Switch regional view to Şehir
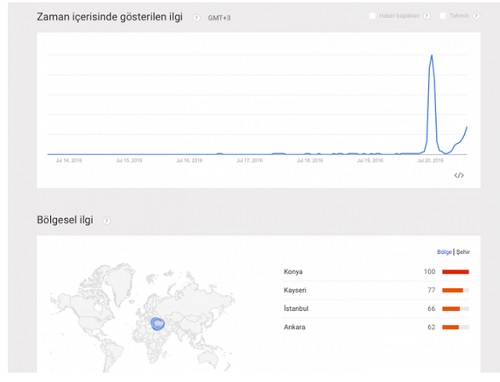 463,252
